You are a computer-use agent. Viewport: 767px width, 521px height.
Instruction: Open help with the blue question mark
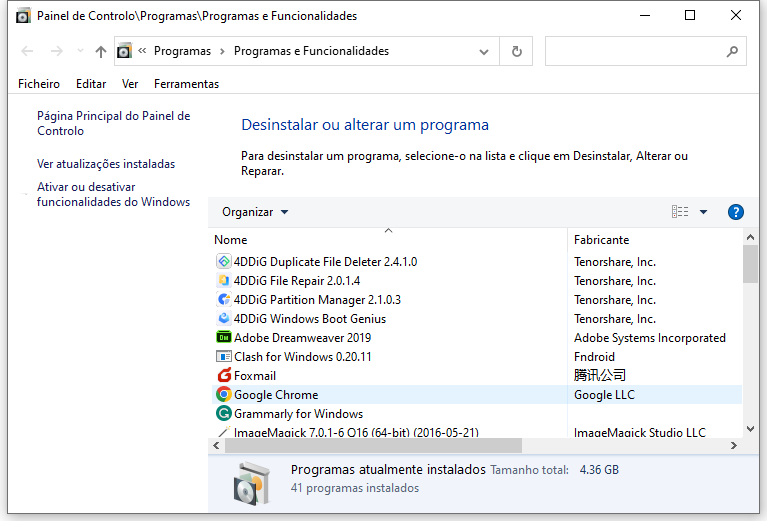click(x=736, y=212)
